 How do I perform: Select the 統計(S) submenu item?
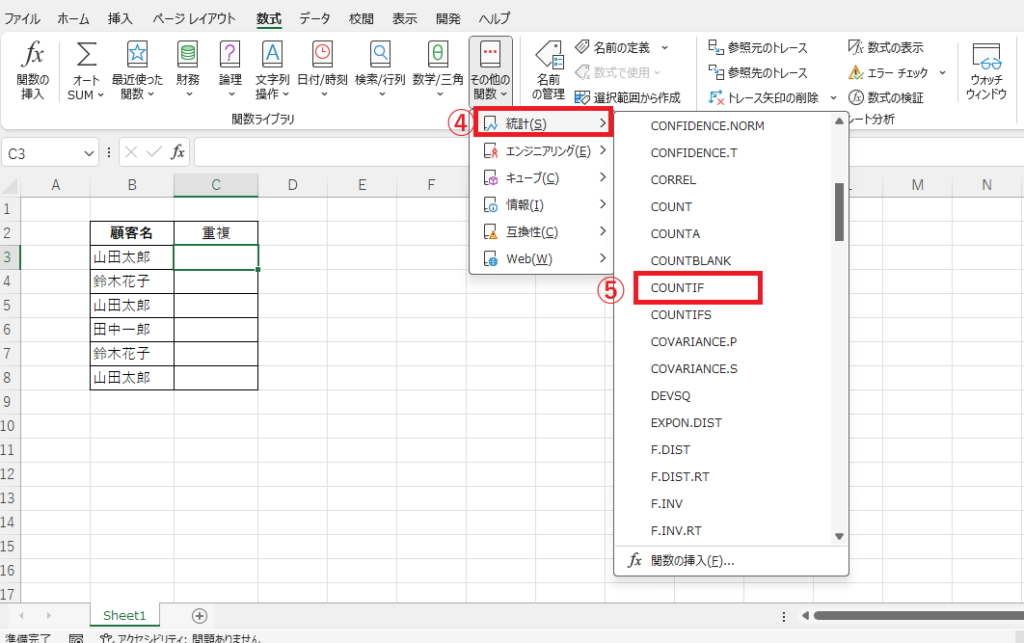click(x=541, y=123)
